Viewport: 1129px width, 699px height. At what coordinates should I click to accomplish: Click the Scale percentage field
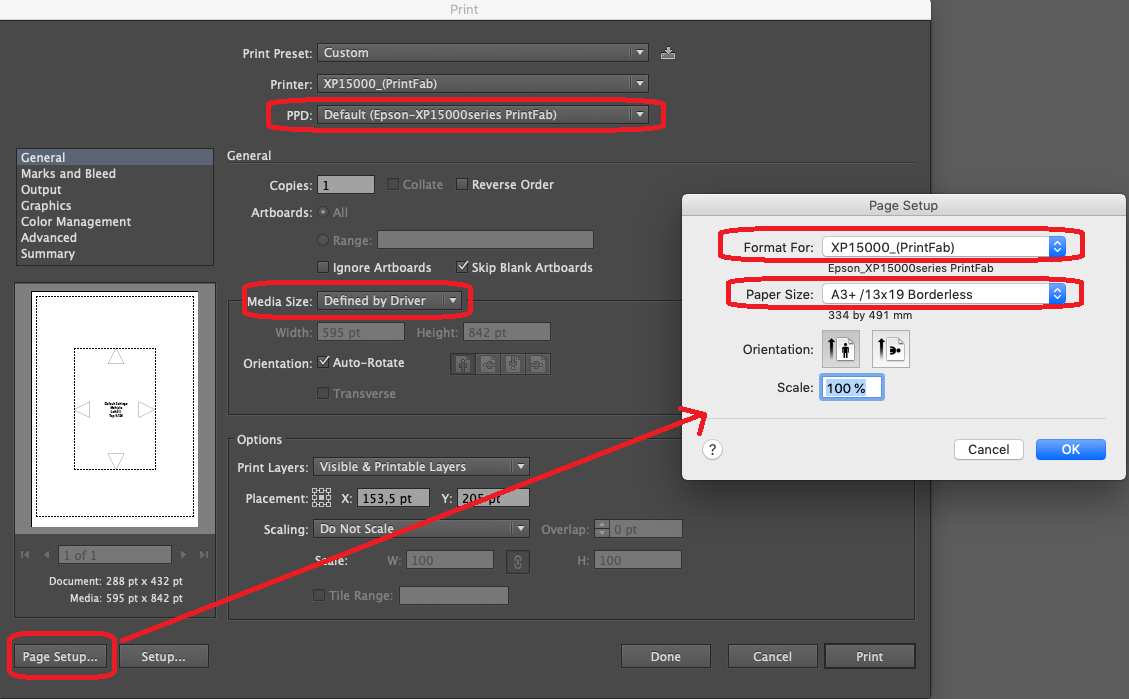click(x=851, y=387)
